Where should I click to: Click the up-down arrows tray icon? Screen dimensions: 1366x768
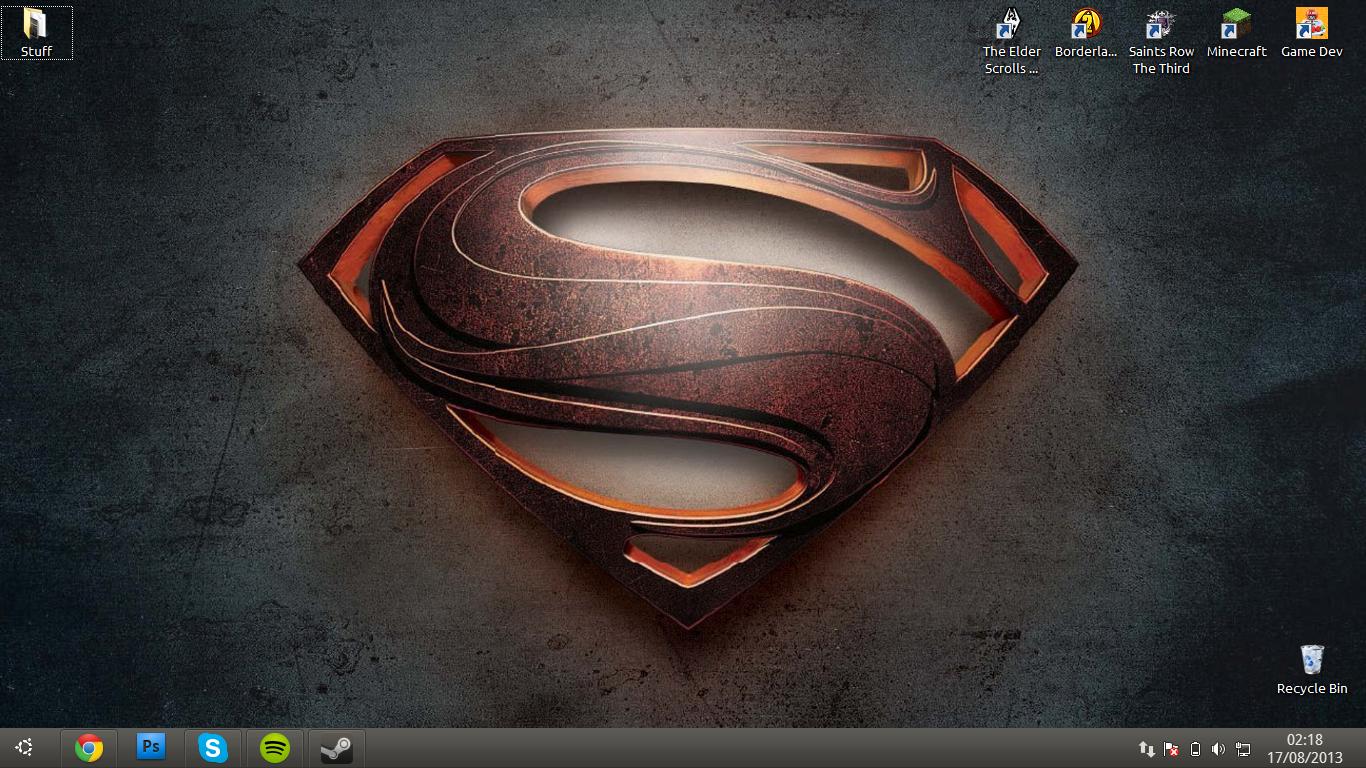click(1147, 749)
